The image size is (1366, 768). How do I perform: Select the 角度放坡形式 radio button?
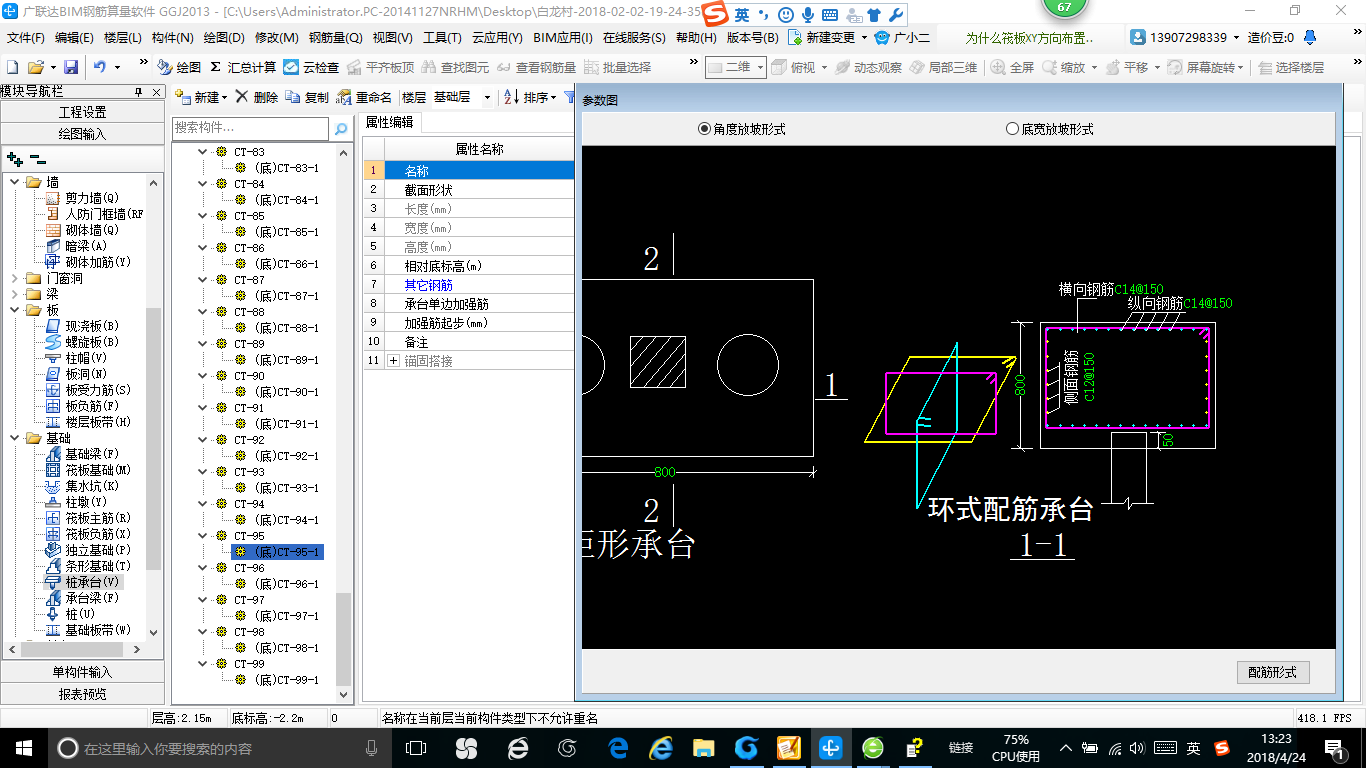click(x=705, y=129)
